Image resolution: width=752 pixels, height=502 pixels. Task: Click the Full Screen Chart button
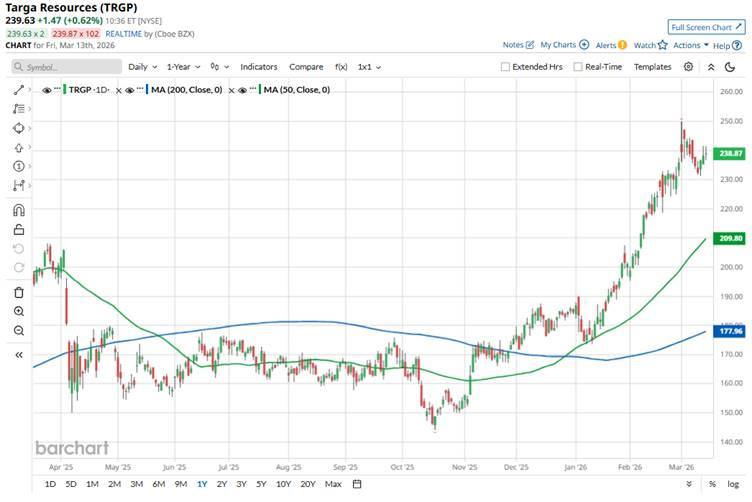point(705,26)
